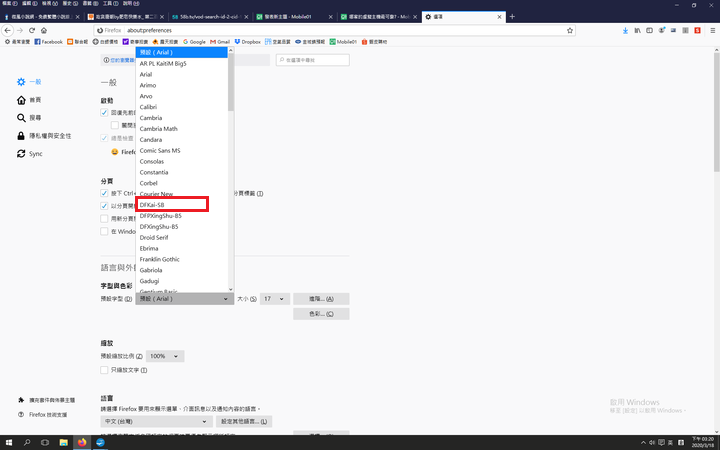Click the font list scrollbar down arrow
The width and height of the screenshot is (720, 450).
231,289
